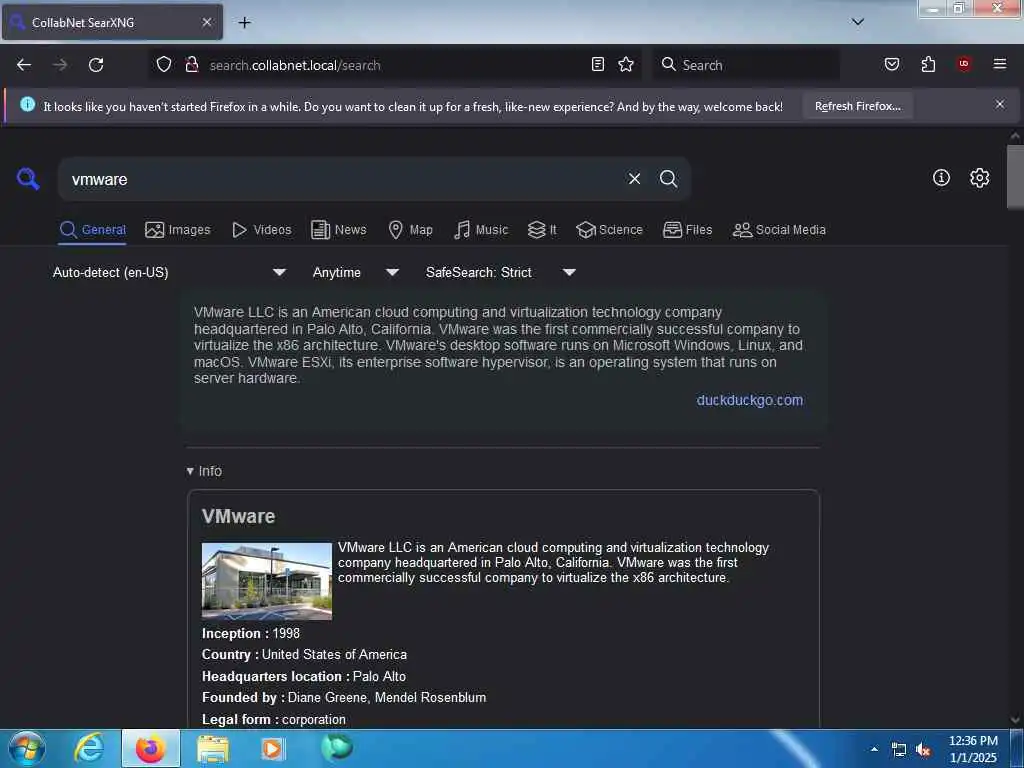Viewport: 1024px width, 768px height.
Task: Clear the vmware search query
Action: click(x=634, y=178)
